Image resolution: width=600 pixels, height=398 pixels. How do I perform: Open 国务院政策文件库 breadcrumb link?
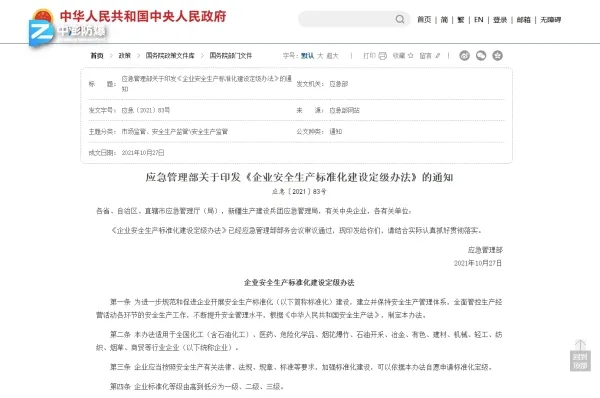pyautogui.click(x=170, y=55)
